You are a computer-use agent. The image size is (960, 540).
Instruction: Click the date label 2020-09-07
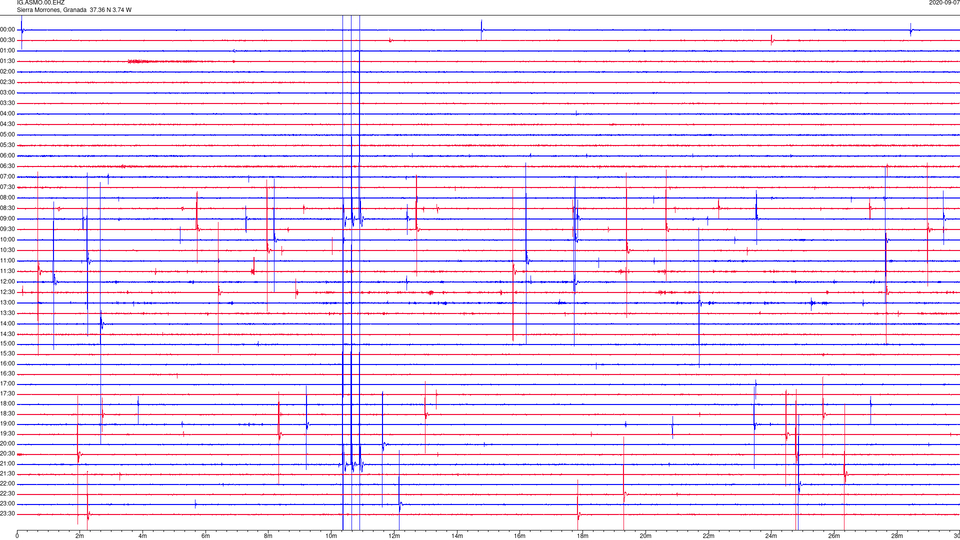pyautogui.click(x=945, y=3)
